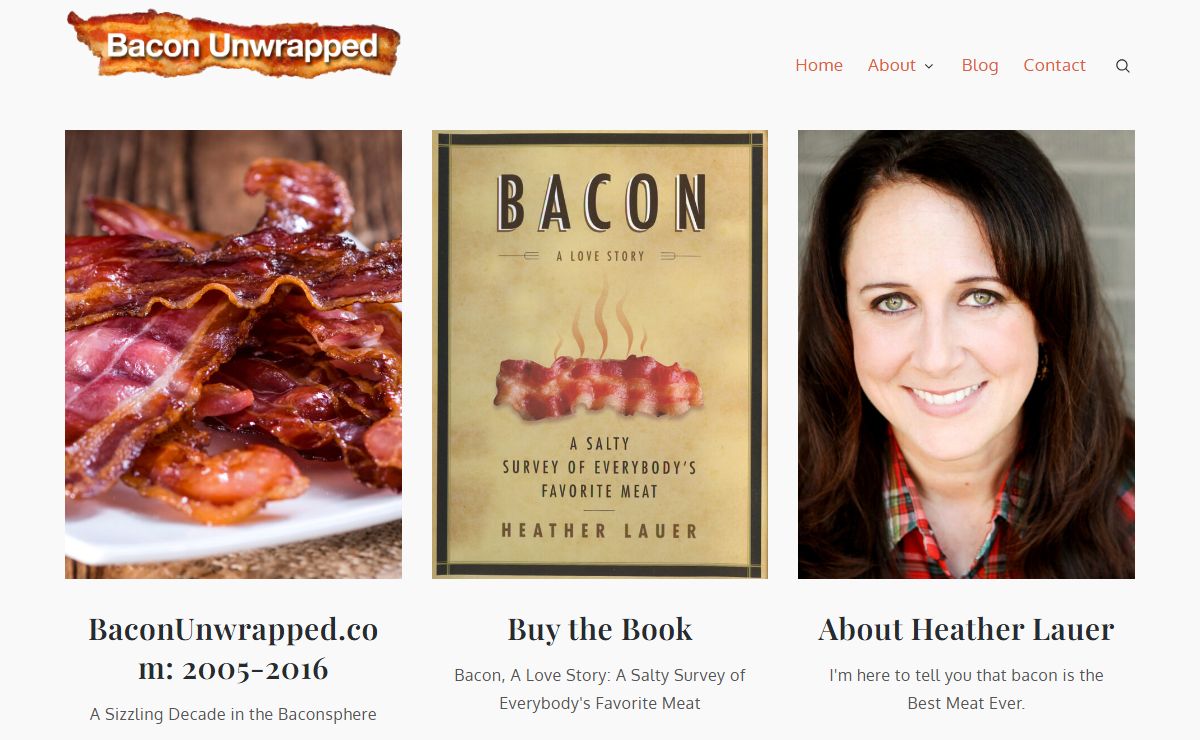
Task: Open the About menu item
Action: (891, 65)
